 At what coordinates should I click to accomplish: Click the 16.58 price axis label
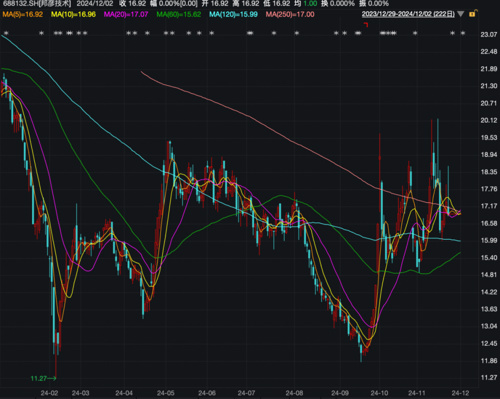(x=489, y=223)
